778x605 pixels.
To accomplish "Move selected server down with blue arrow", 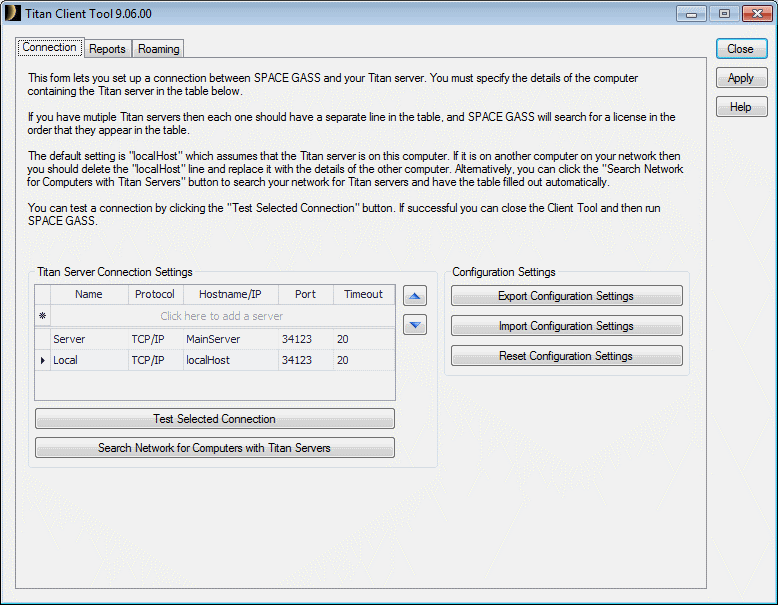I will [415, 325].
